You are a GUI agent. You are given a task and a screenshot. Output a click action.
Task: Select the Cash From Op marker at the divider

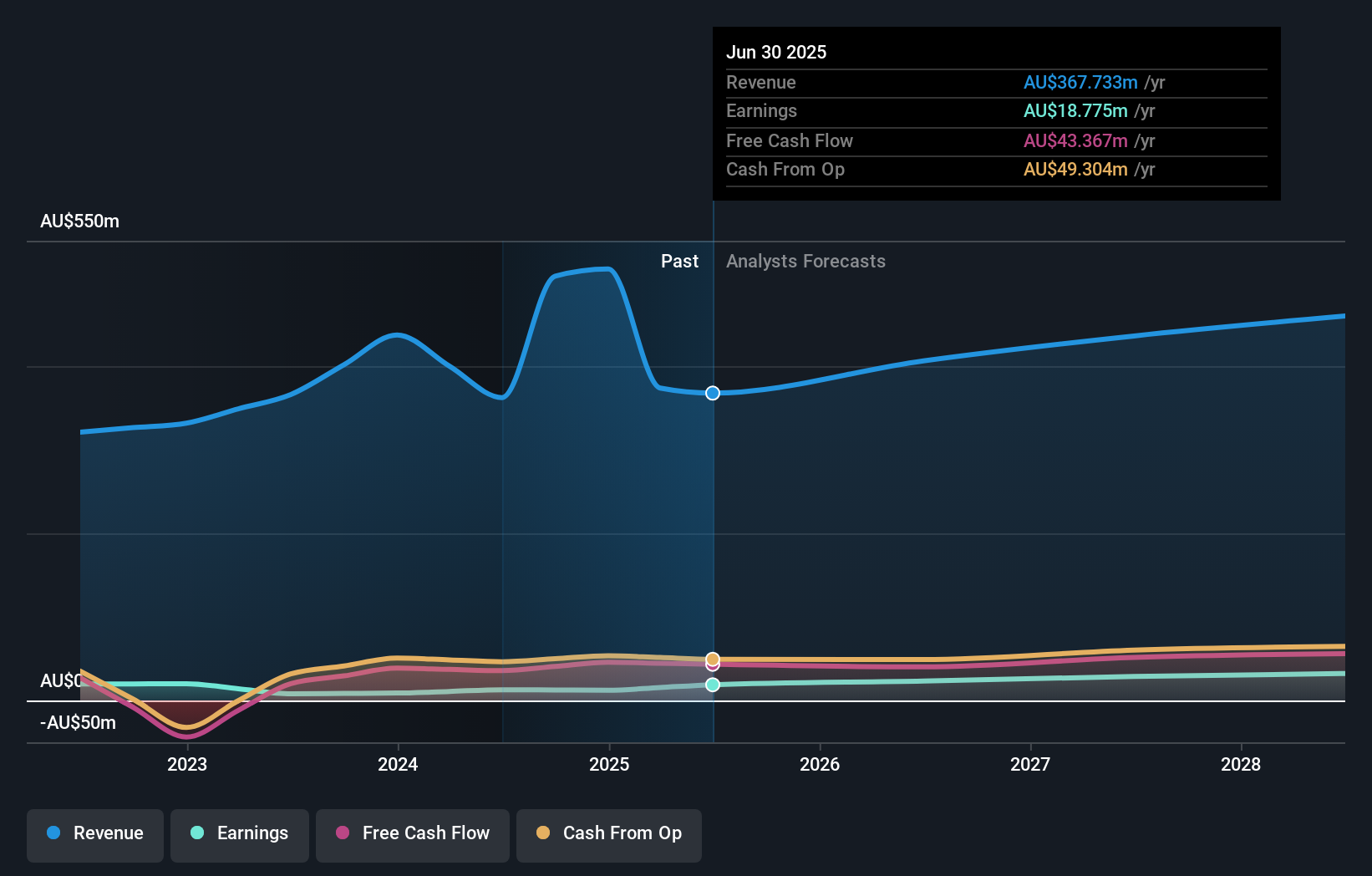pyautogui.click(x=713, y=660)
